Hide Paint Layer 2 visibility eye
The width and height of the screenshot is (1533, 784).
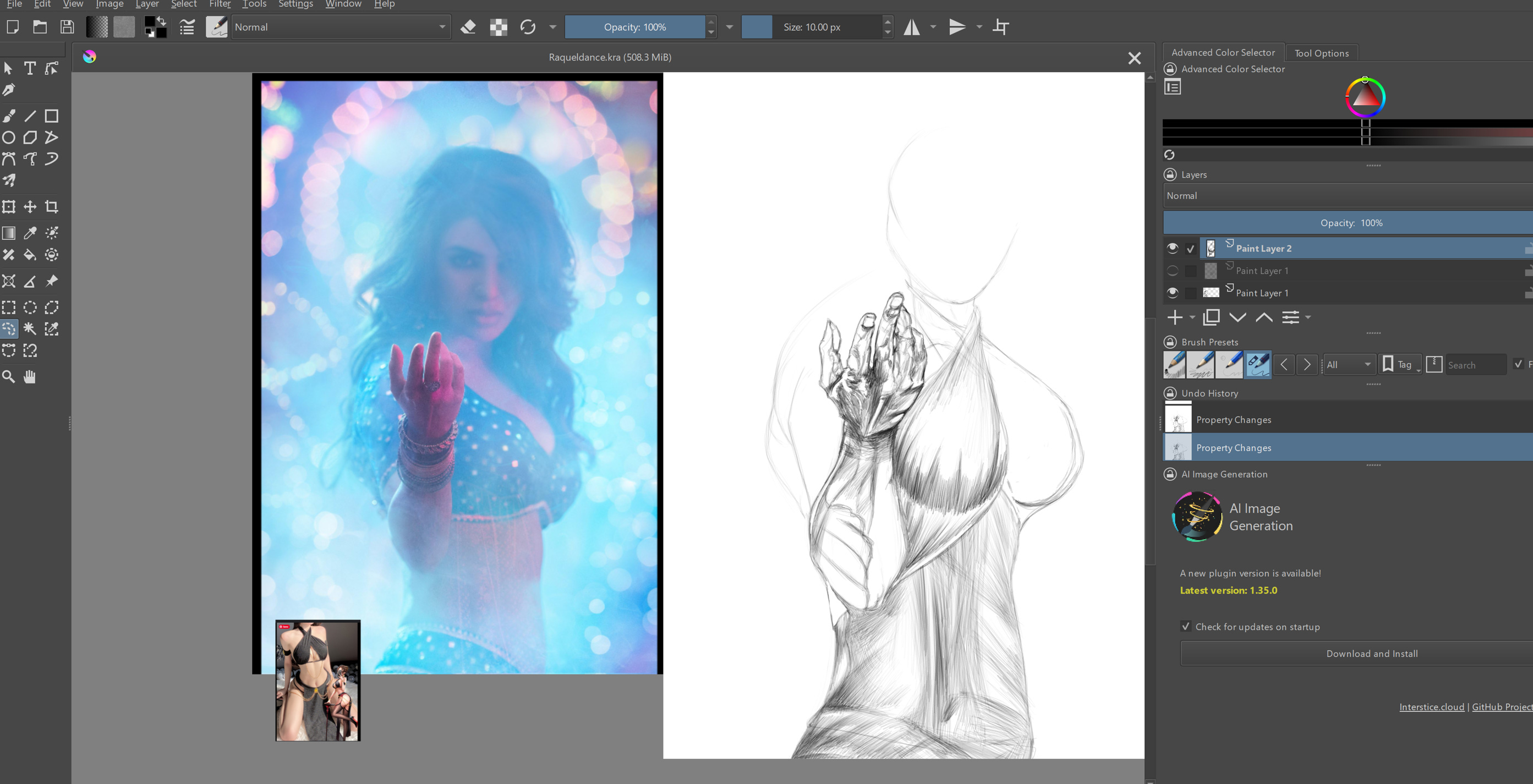(x=1173, y=248)
